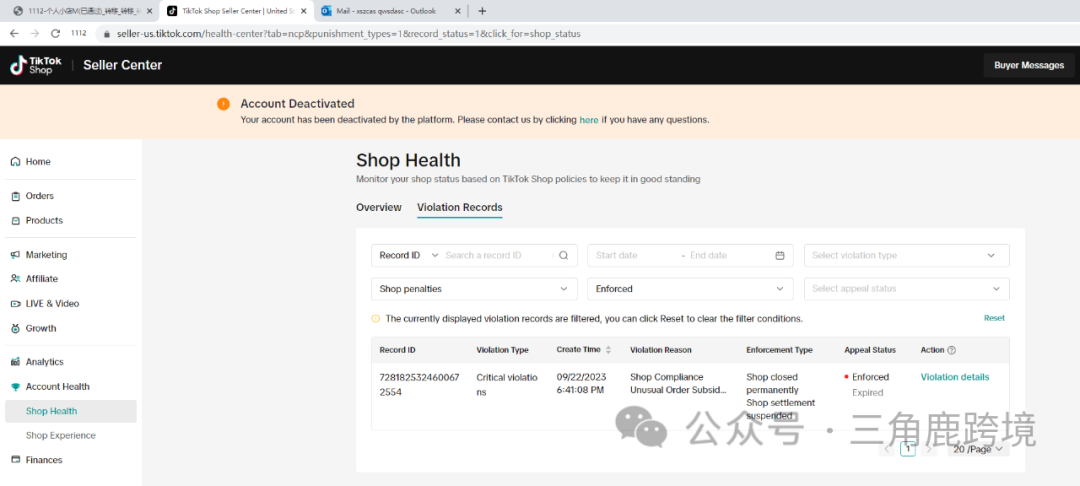Open Select violation type dropdown
This screenshot has height=486, width=1080.
(906, 255)
